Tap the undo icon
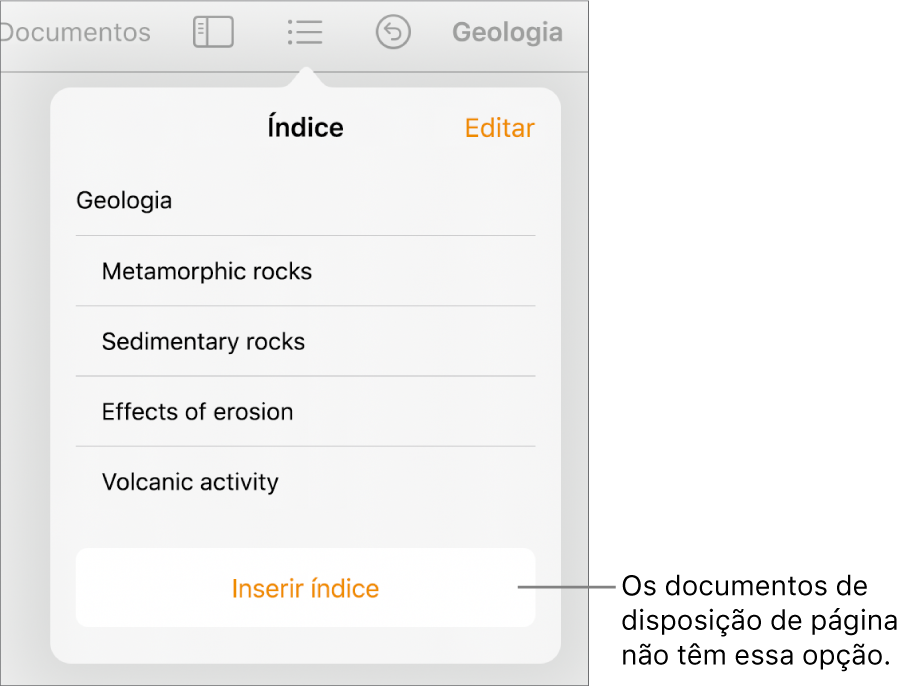 pyautogui.click(x=393, y=32)
